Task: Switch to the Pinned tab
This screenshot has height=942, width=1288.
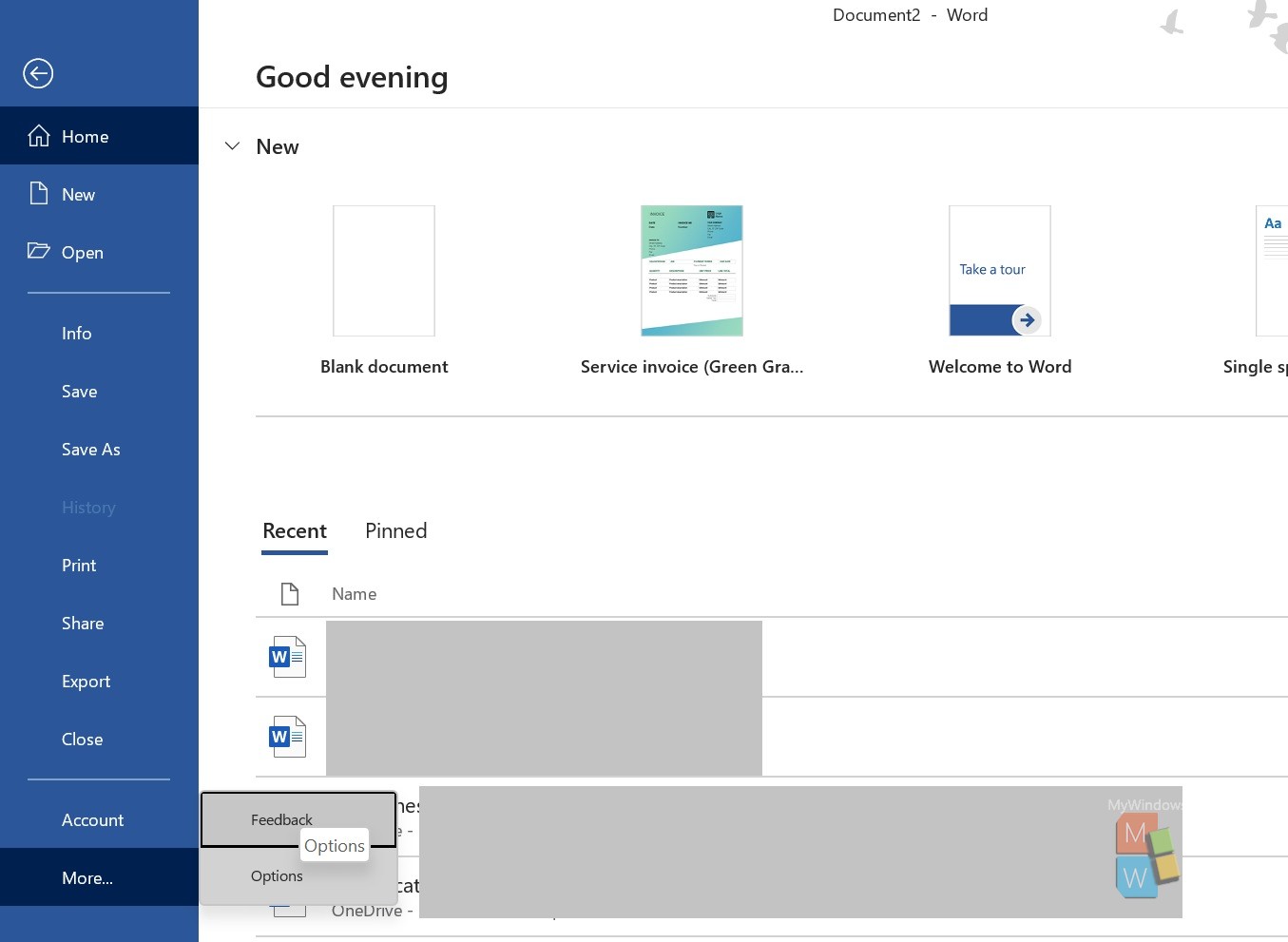Action: tap(396, 530)
